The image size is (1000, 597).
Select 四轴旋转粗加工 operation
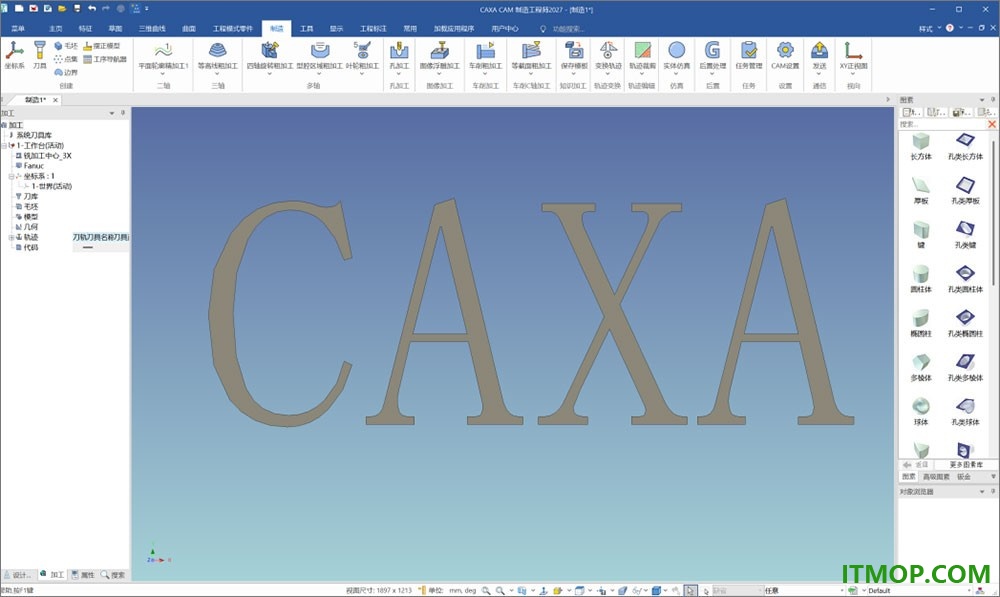(270, 55)
